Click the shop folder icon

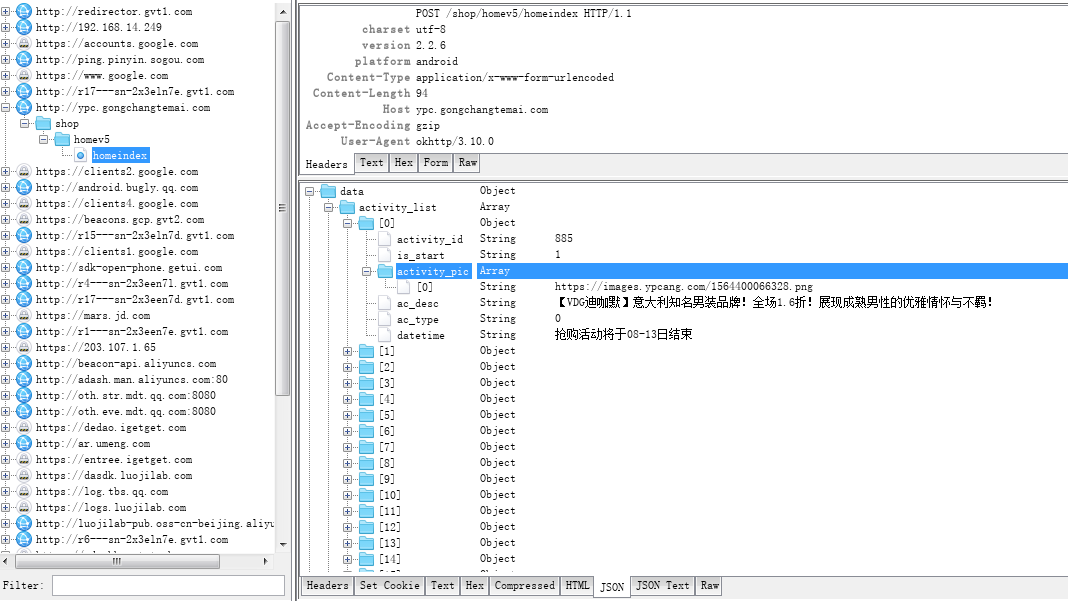[44, 123]
